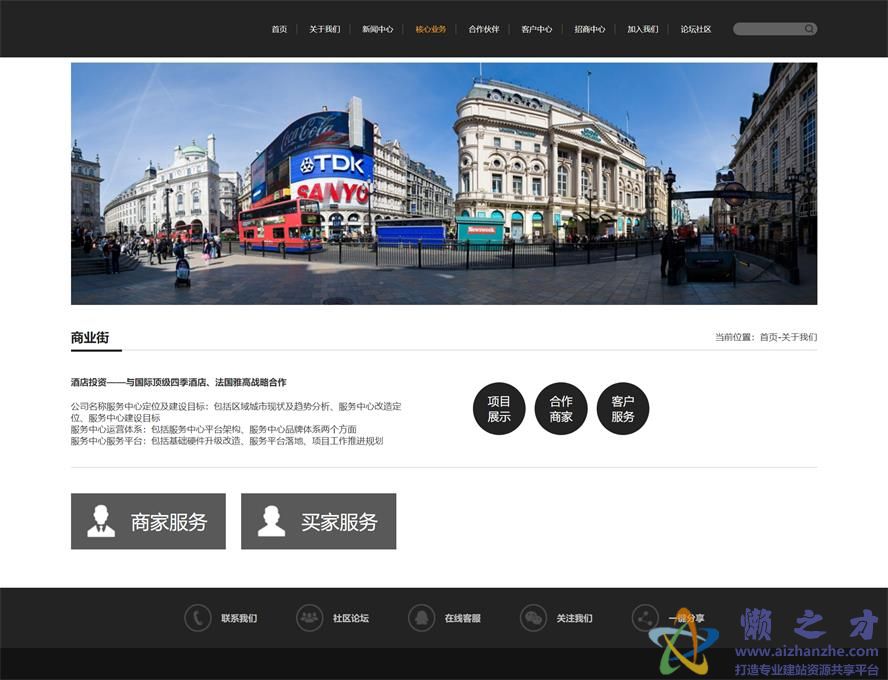
Task: Open the 招商中心 menu item
Action: 590,29
